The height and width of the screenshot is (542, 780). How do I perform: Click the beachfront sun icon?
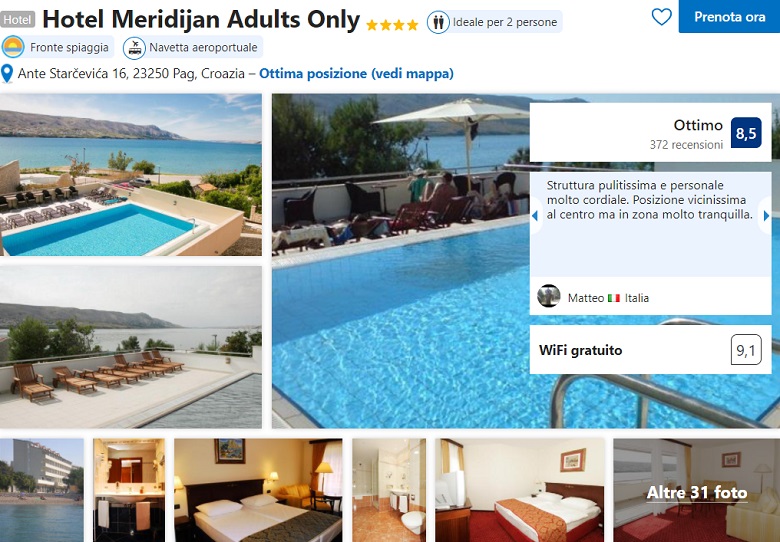point(13,47)
